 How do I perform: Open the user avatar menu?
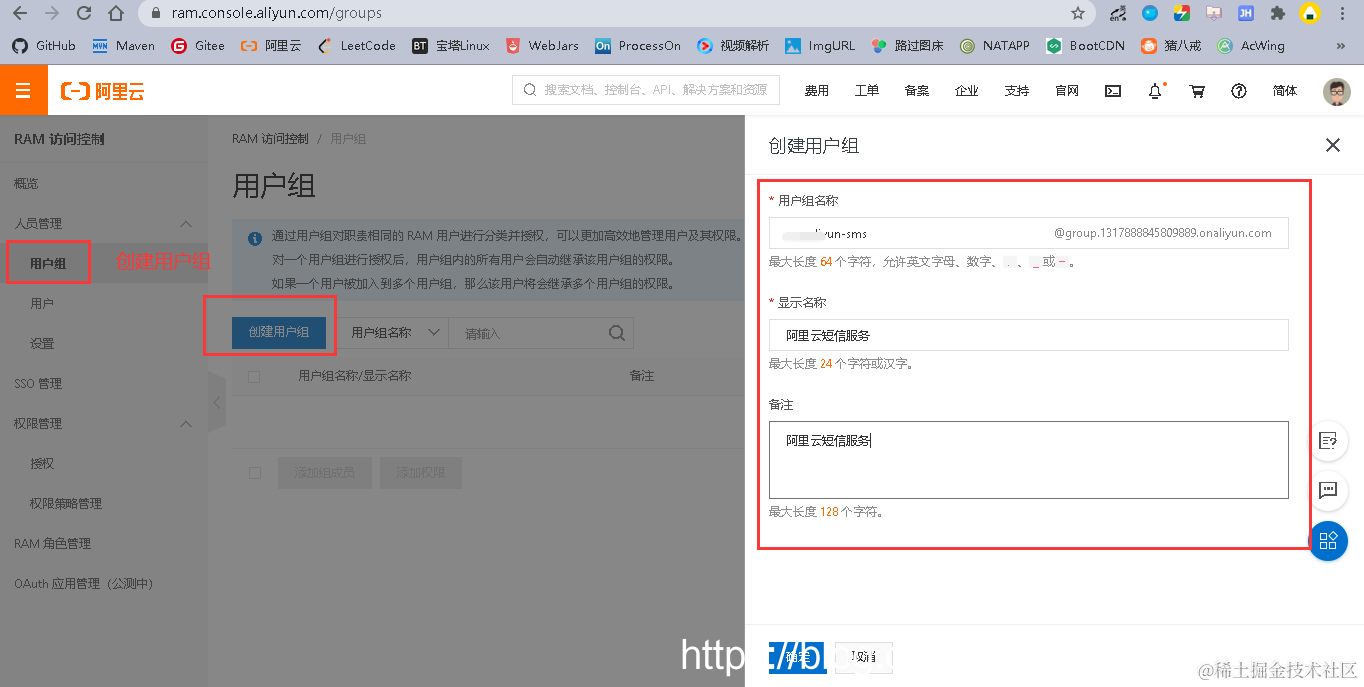click(1336, 92)
